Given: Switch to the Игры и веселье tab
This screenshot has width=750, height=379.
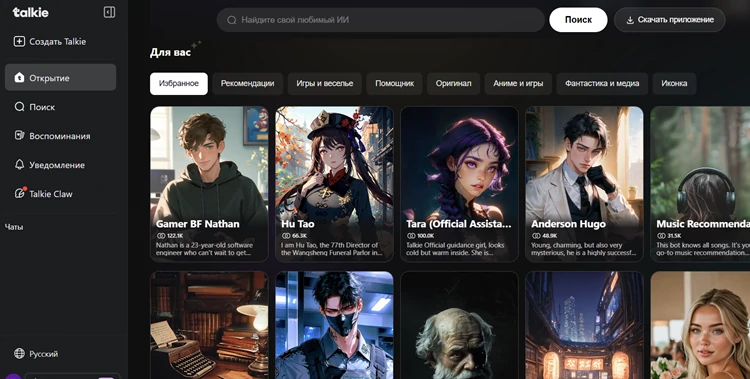Looking at the screenshot, I should (325, 83).
